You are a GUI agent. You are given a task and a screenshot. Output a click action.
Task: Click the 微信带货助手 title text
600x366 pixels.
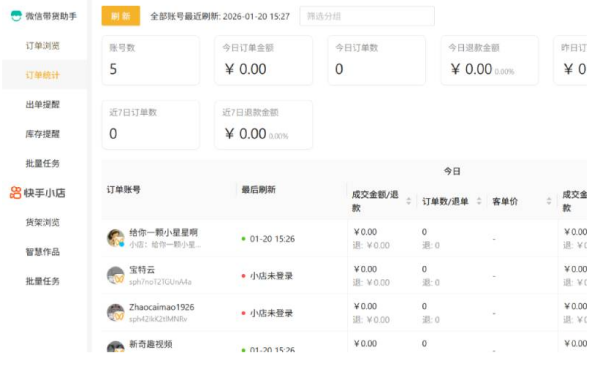click(51, 16)
